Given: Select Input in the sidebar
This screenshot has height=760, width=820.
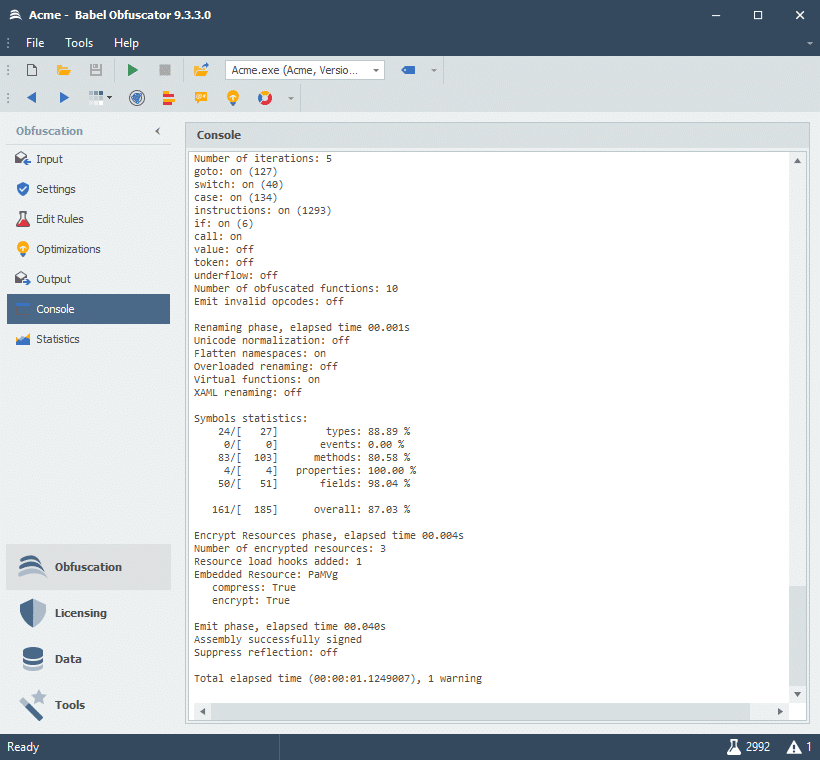Looking at the screenshot, I should [88, 159].
